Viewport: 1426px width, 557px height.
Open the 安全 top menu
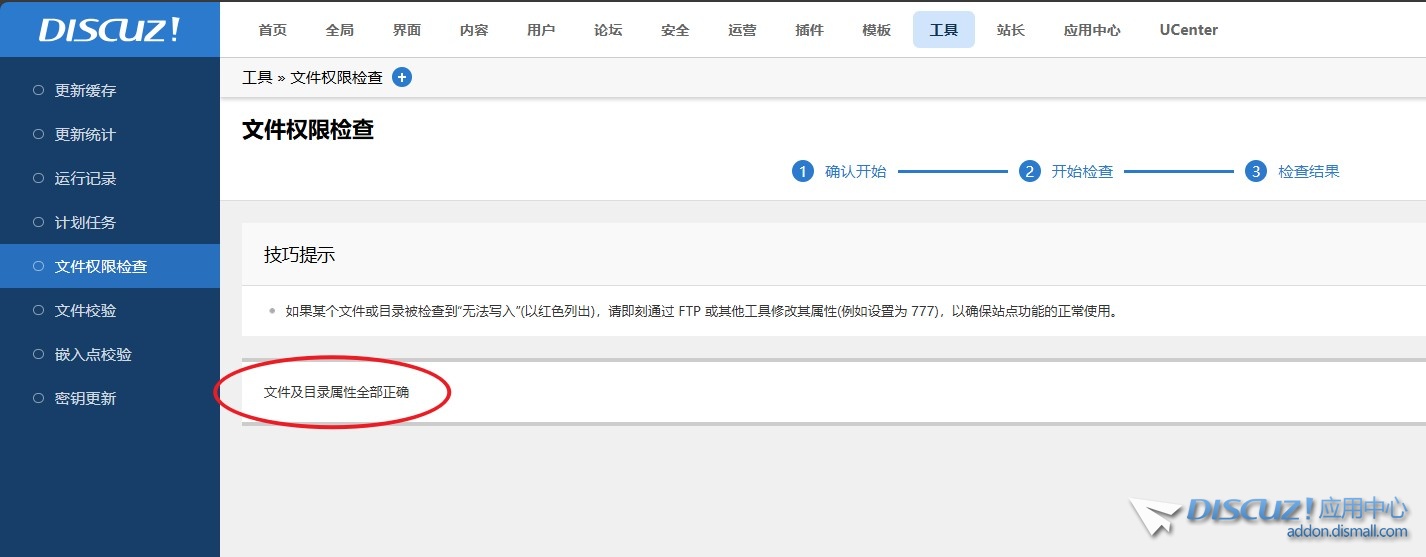point(675,30)
